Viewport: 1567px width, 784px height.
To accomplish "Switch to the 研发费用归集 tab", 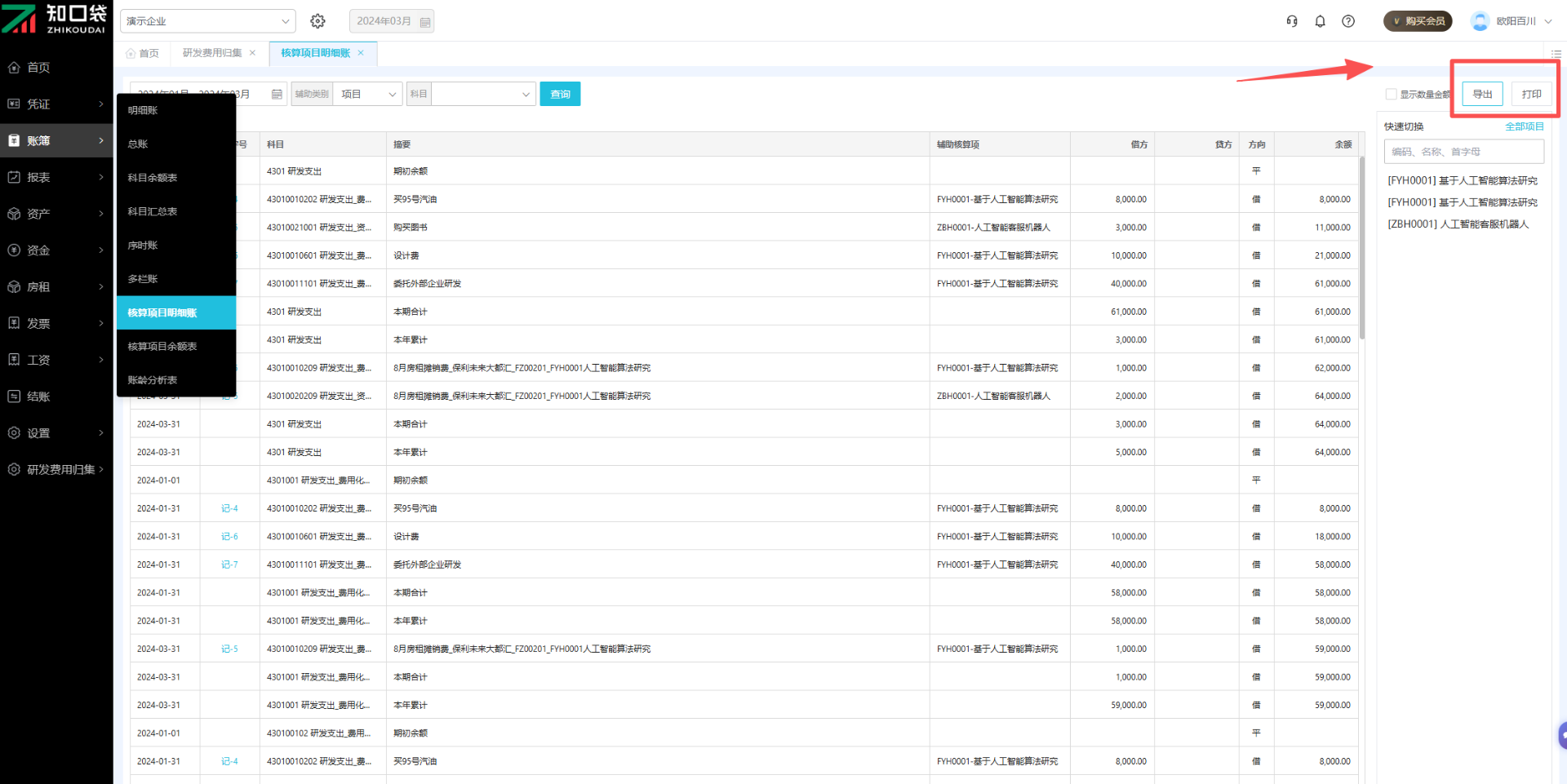I will [x=212, y=53].
